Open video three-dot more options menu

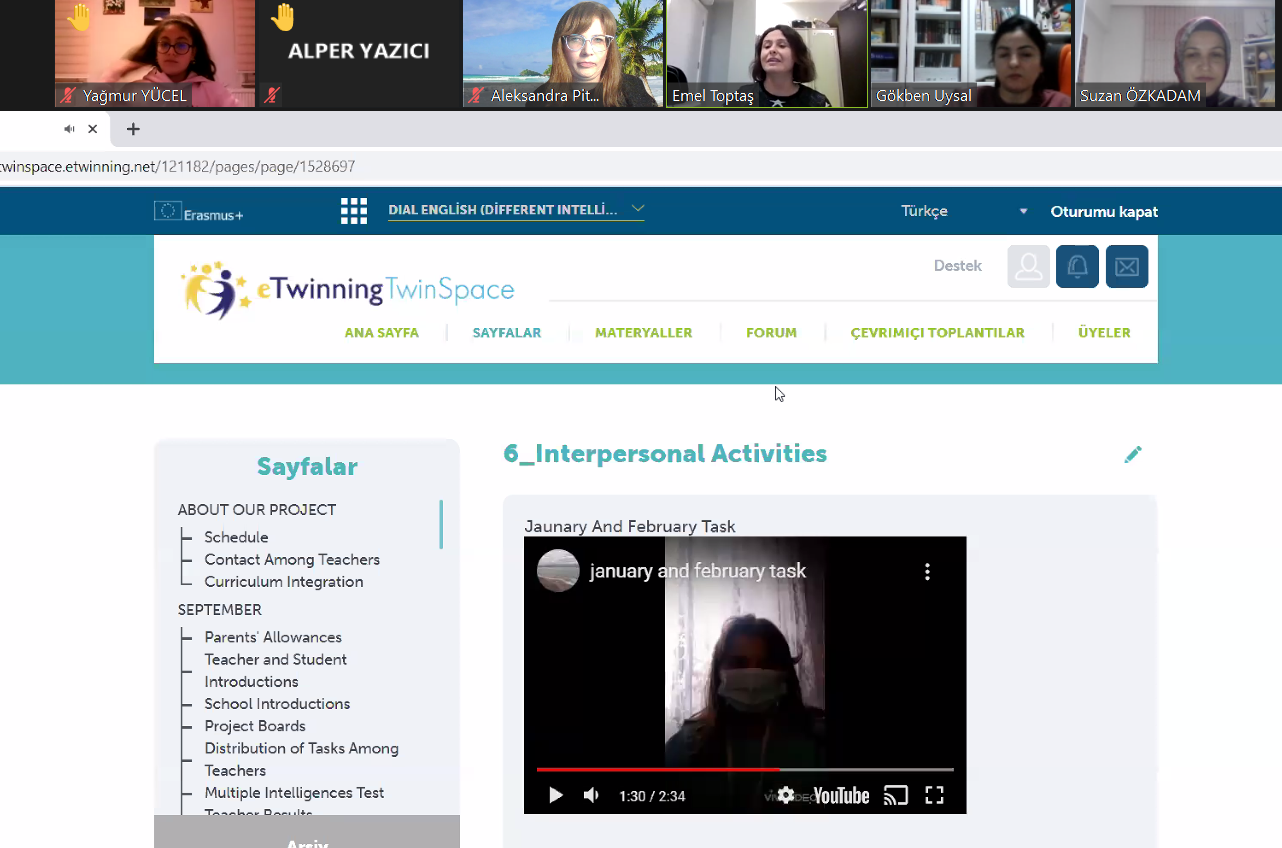pos(927,572)
